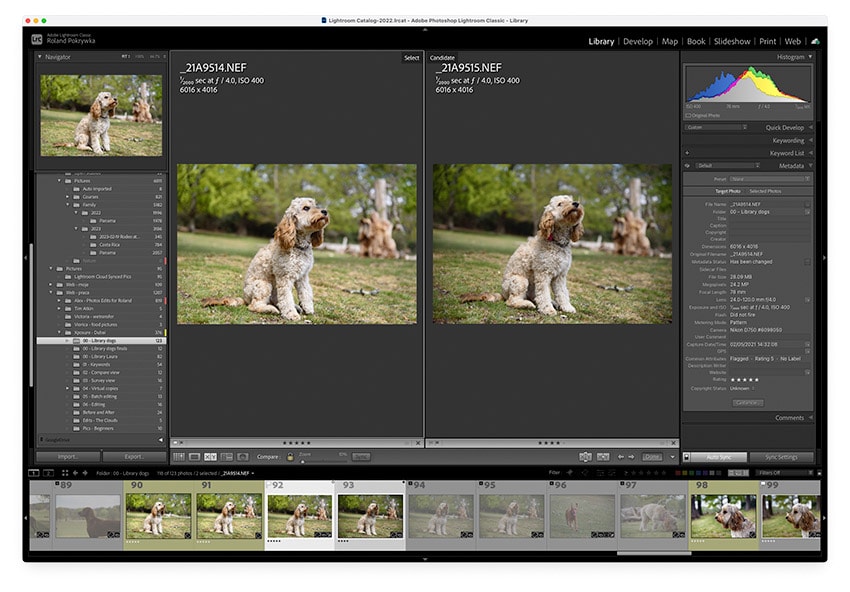The image size is (850, 592).
Task: Click the plus icon on the Keyword List panel
Action: [687, 153]
